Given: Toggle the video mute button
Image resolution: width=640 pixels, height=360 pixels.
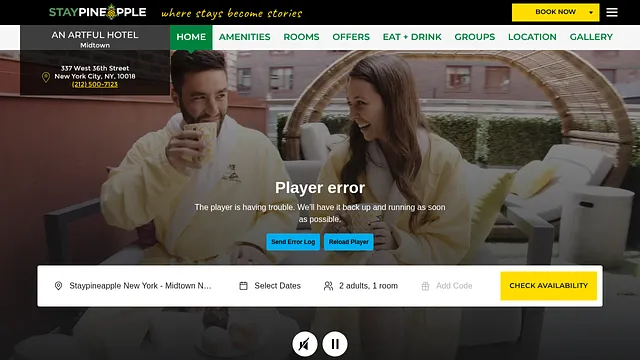Looking at the screenshot, I should point(304,344).
